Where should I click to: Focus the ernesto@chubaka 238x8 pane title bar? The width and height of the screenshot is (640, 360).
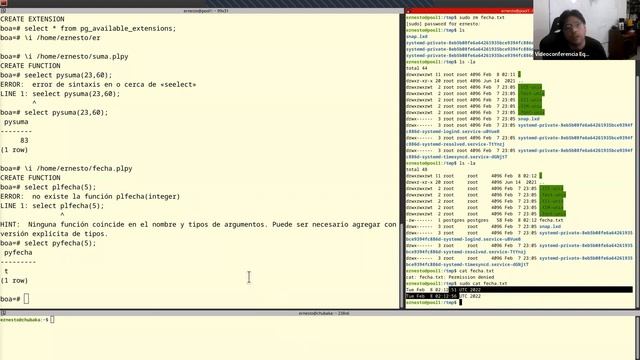tap(320, 313)
